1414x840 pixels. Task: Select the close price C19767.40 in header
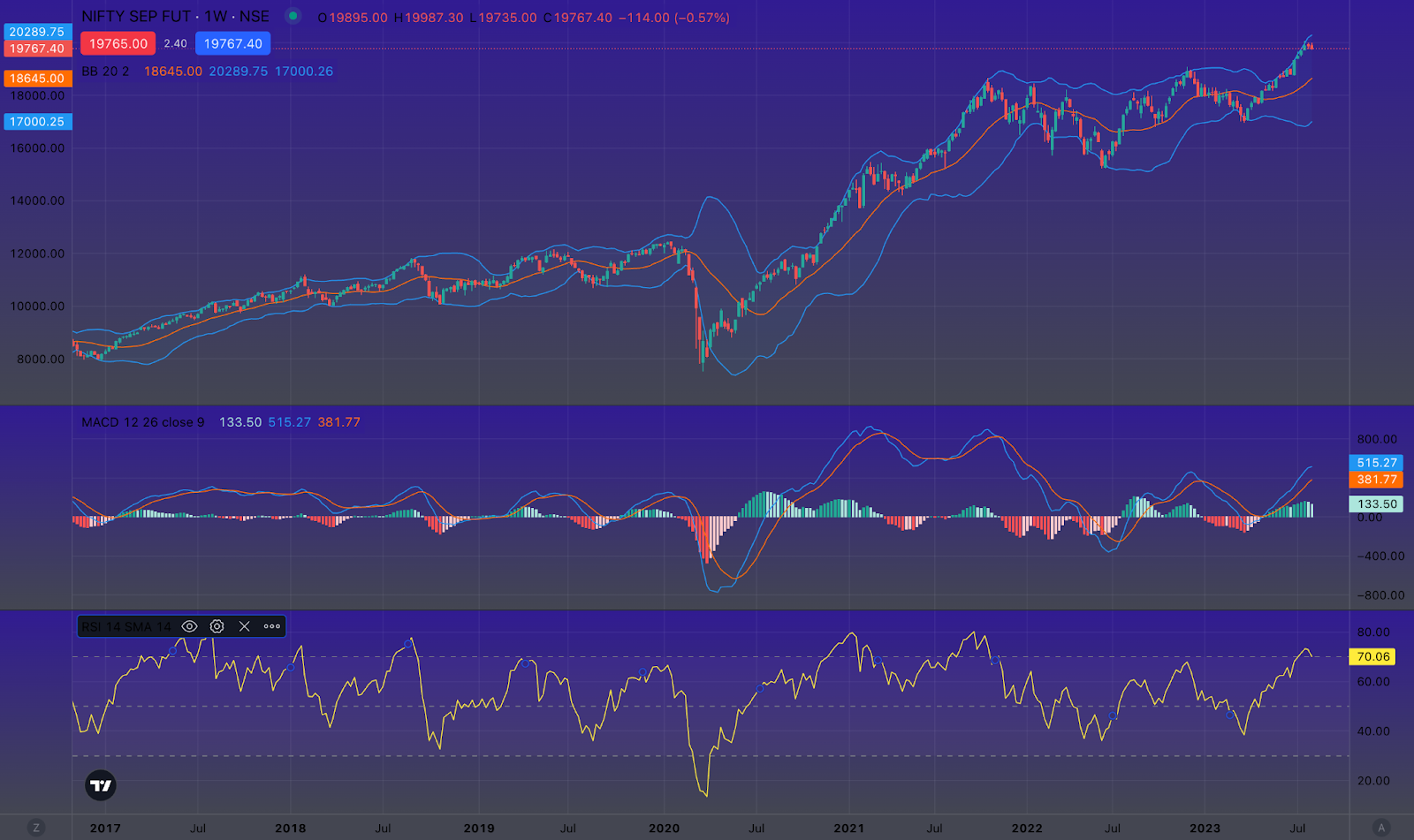coord(577,18)
